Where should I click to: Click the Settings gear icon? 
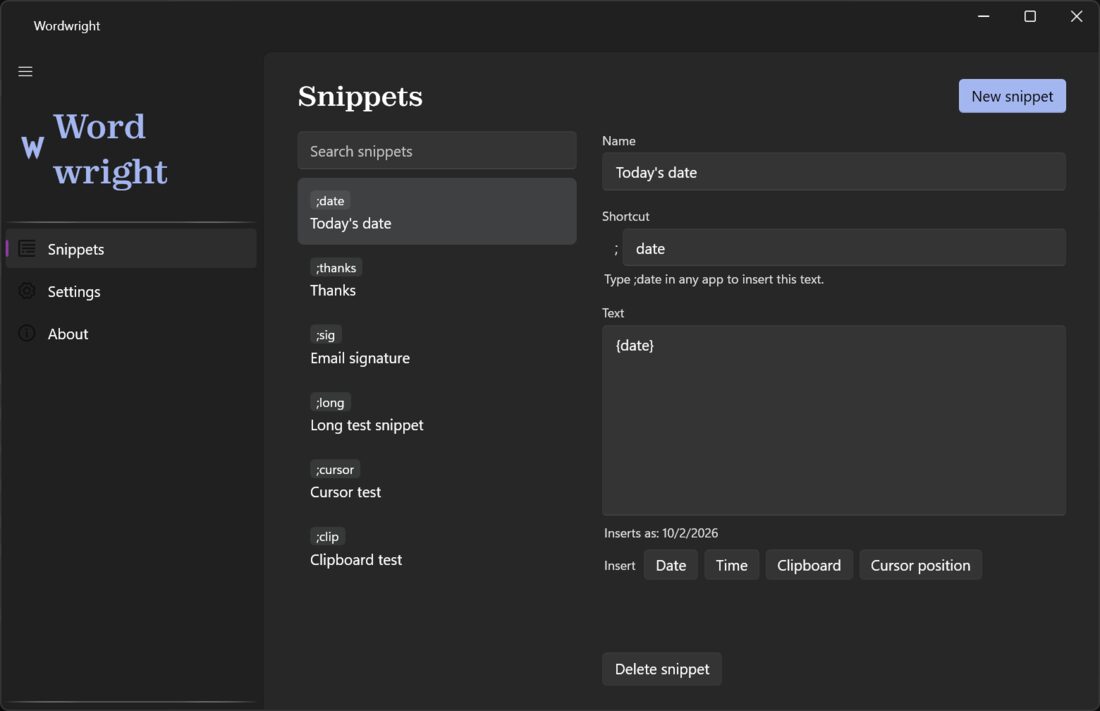[27, 291]
